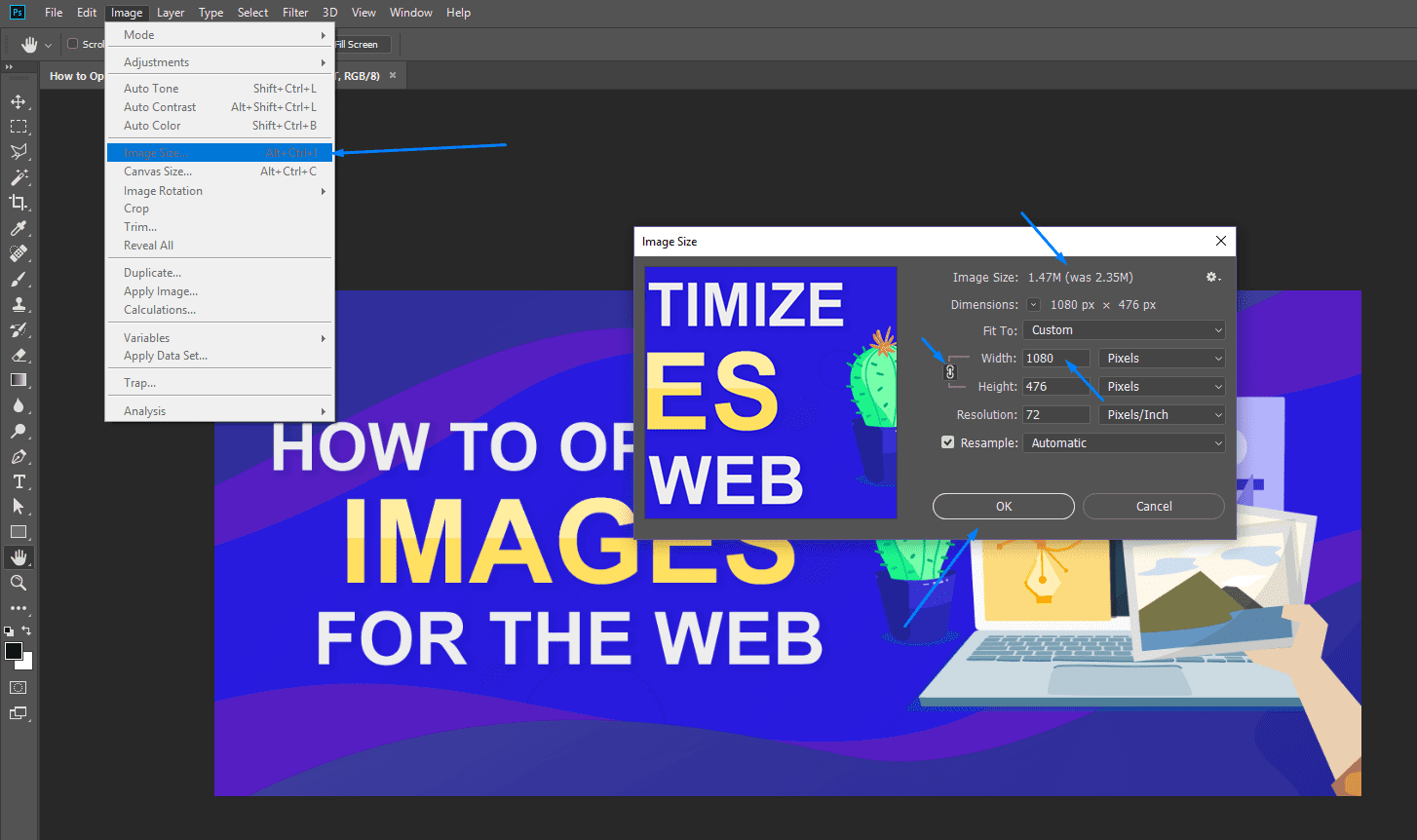1417x840 pixels.
Task: Select the Pen tool
Action: click(19, 456)
